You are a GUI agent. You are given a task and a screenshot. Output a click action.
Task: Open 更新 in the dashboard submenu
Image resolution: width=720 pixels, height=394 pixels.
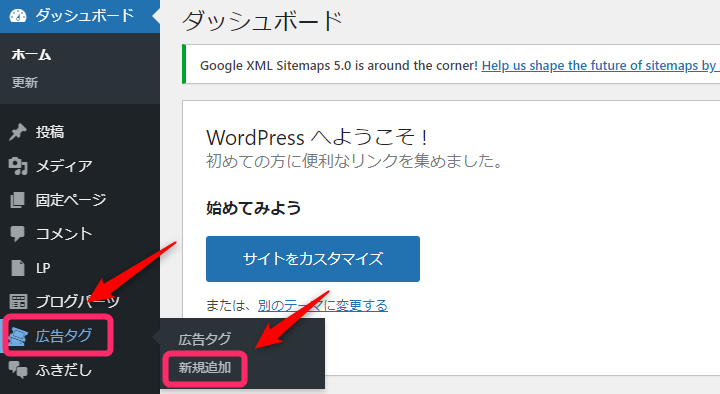click(25, 83)
